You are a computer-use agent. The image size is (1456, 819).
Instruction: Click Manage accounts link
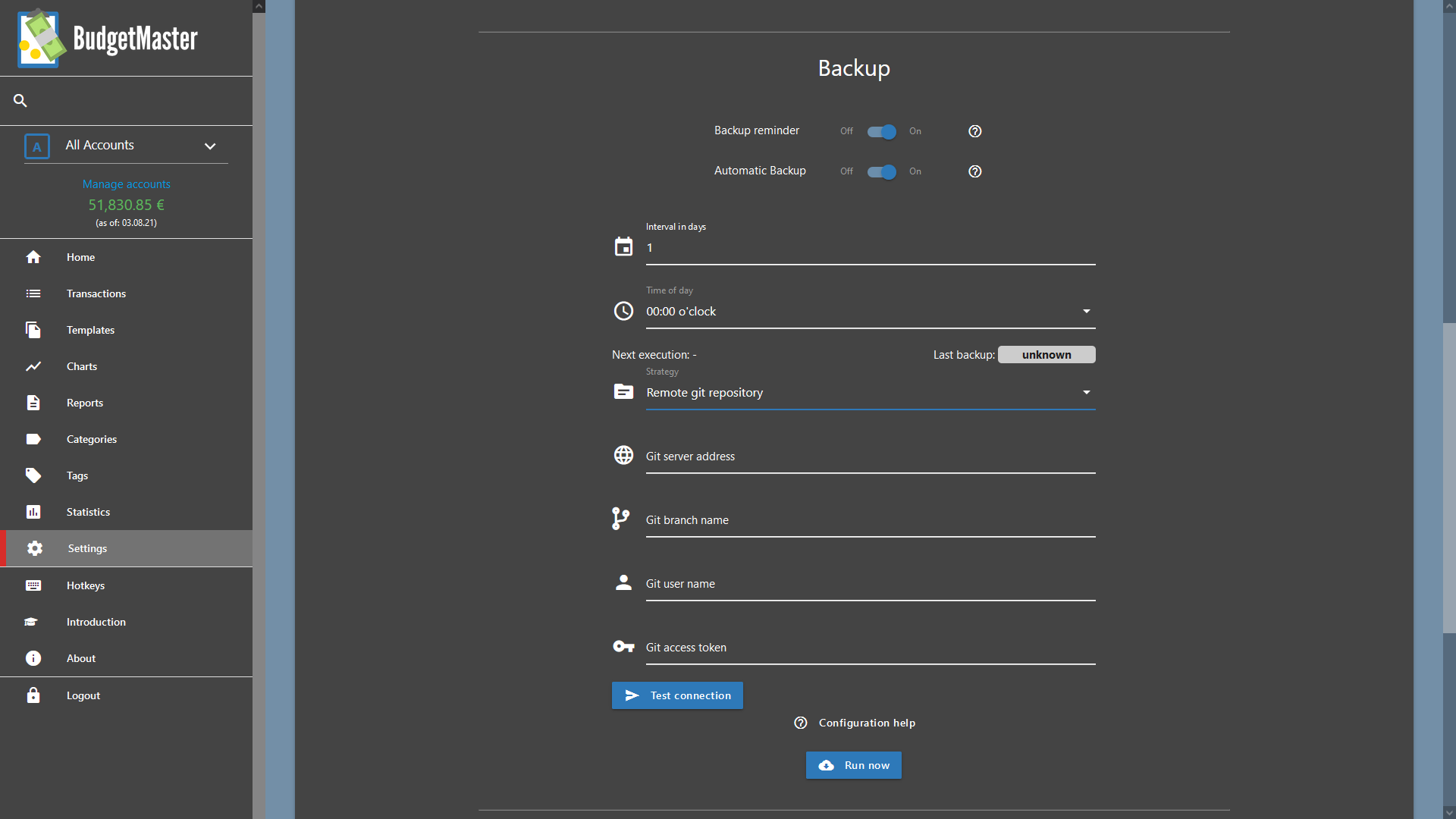[126, 184]
